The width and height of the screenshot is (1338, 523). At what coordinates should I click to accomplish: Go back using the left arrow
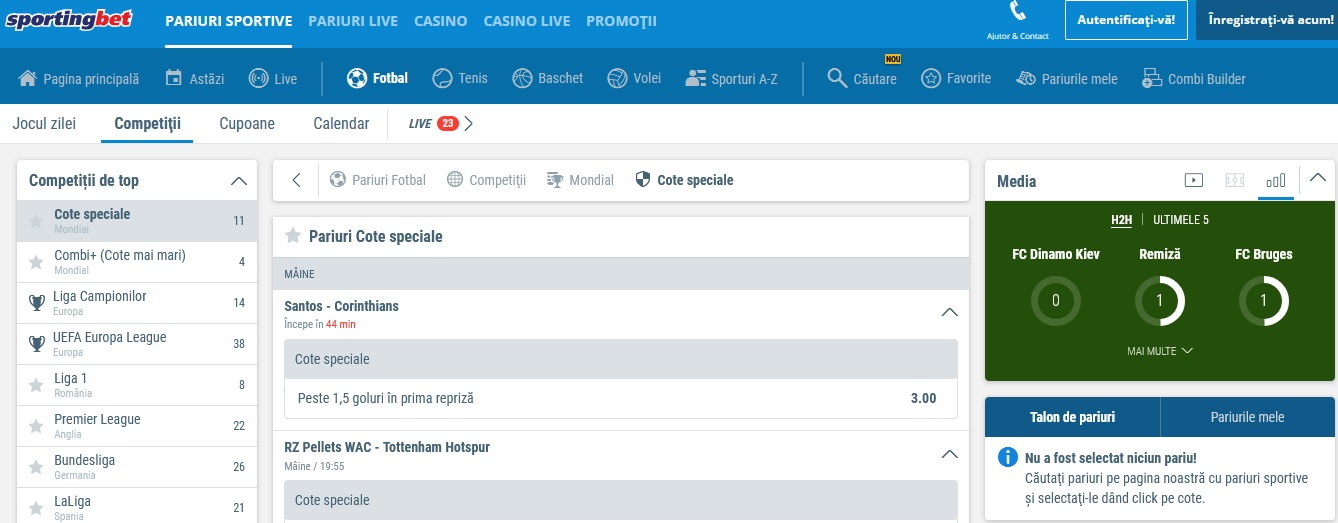click(296, 180)
